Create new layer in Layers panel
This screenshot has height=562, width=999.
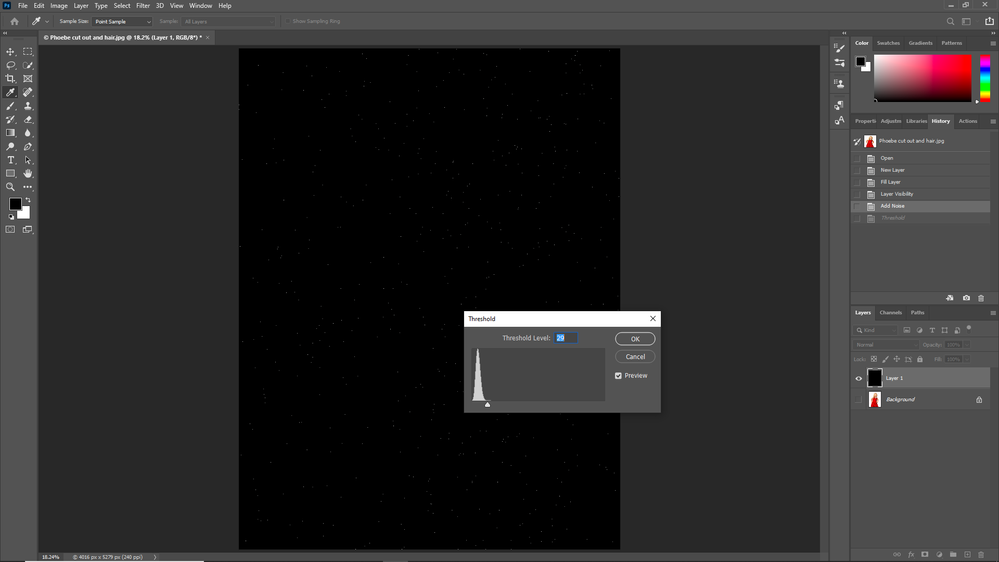click(x=967, y=554)
